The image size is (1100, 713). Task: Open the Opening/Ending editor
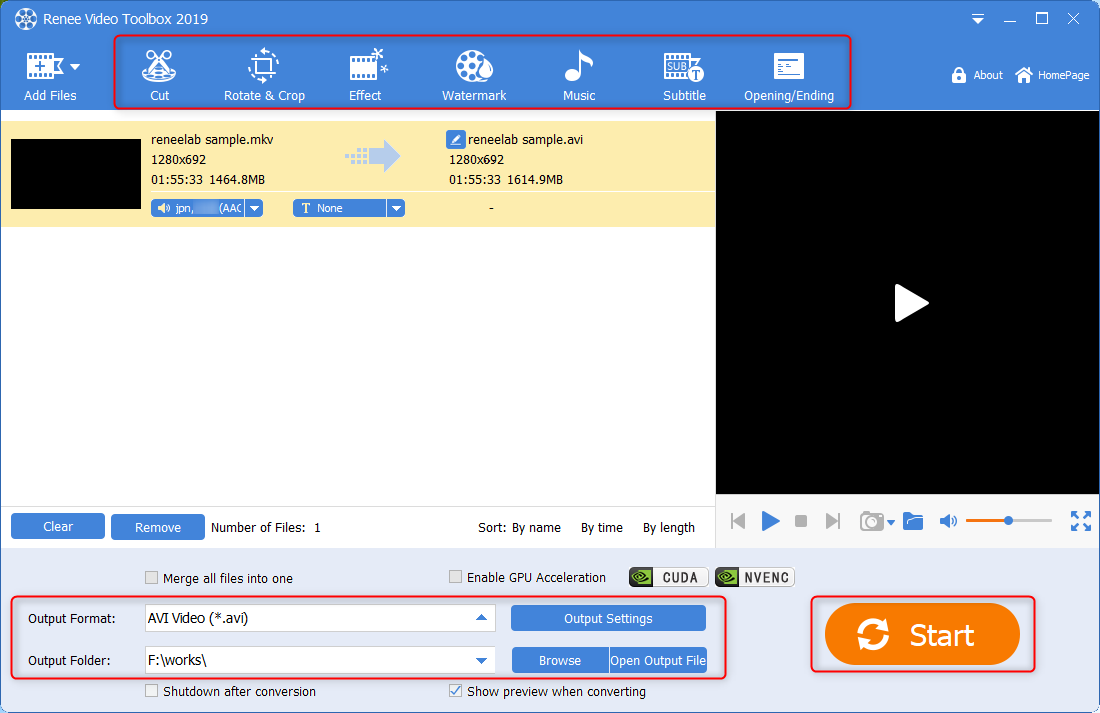pos(789,72)
